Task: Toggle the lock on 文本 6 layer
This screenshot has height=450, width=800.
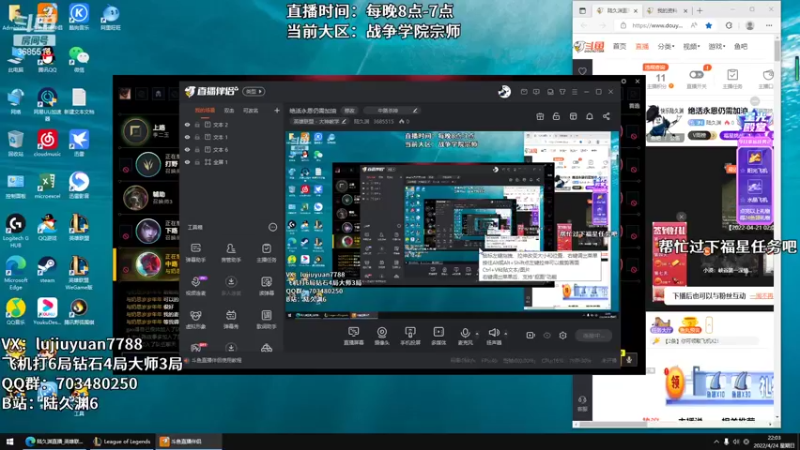Action: pos(197,149)
